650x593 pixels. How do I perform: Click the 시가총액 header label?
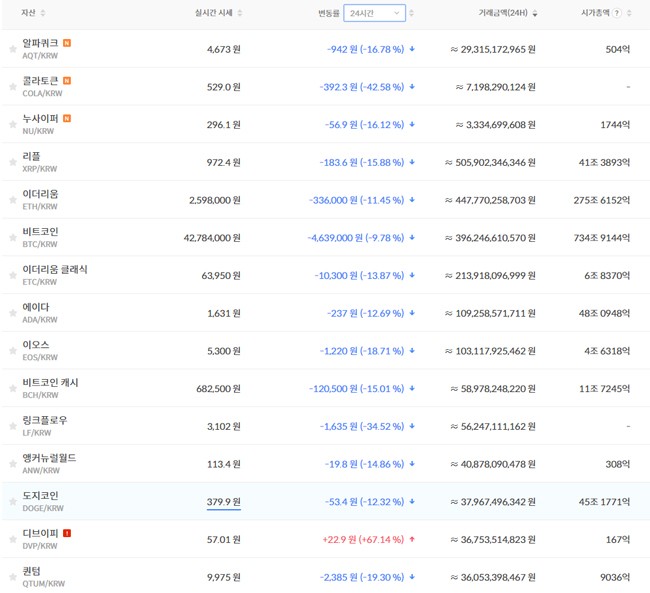click(x=595, y=13)
